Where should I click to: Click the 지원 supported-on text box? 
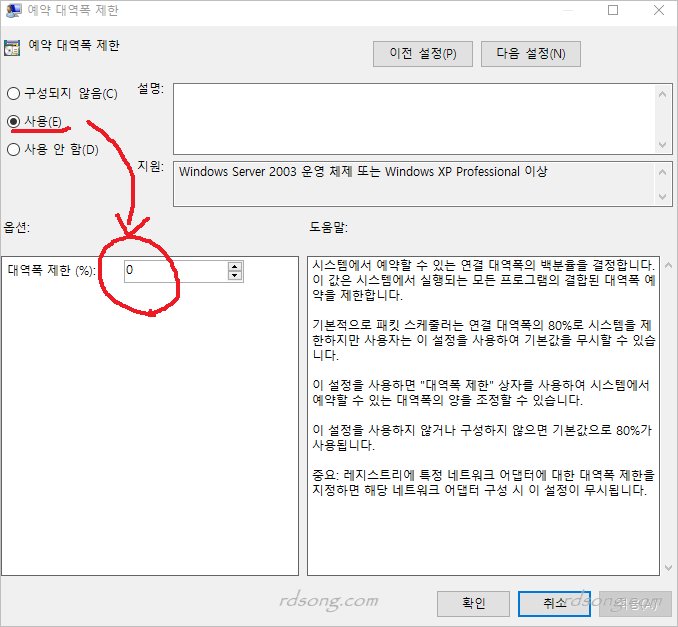click(415, 183)
